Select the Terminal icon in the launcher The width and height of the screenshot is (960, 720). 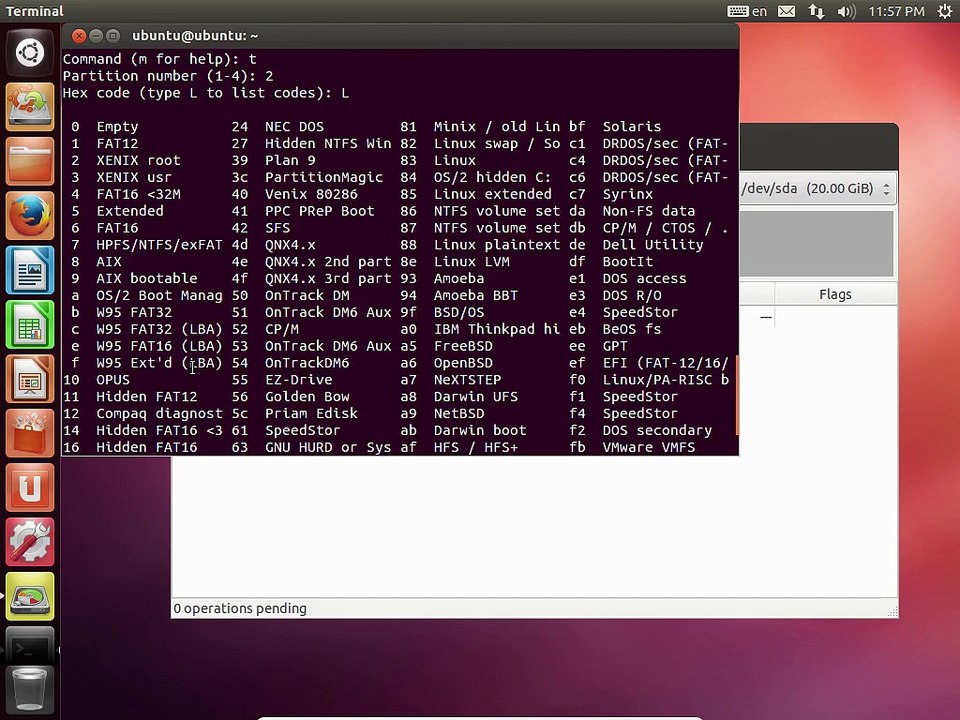tap(30, 648)
